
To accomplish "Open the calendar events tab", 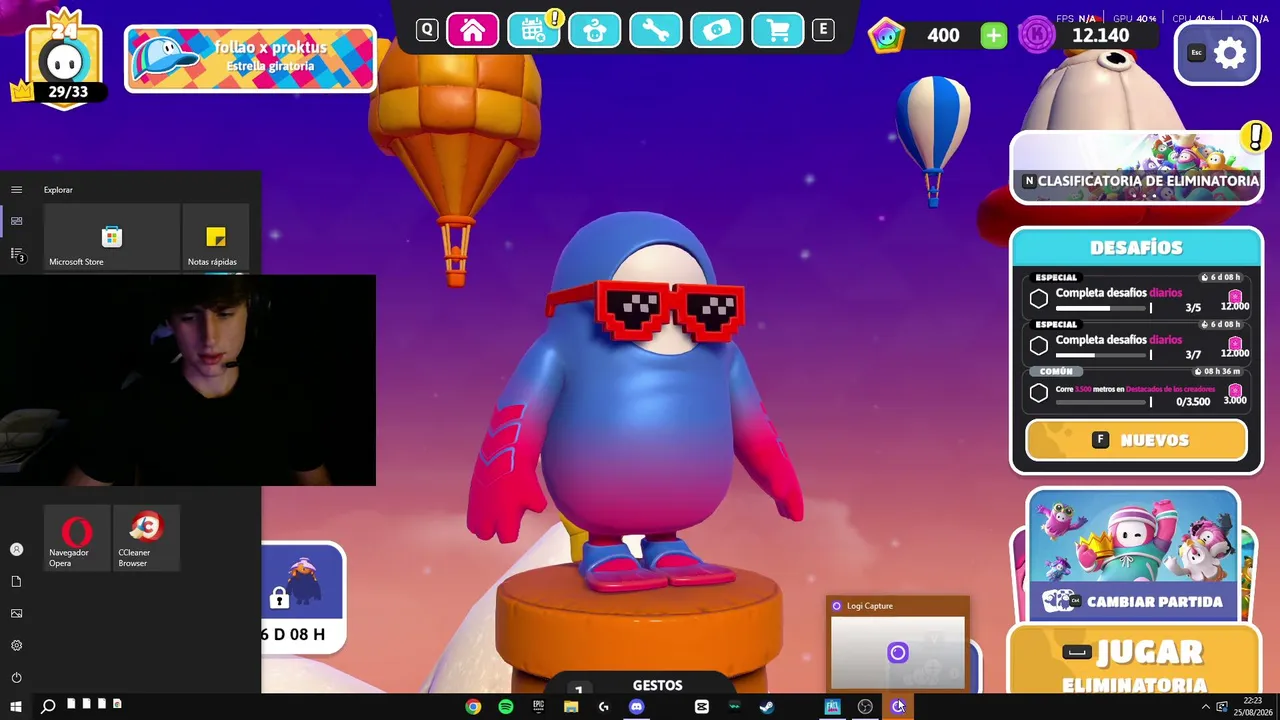I will pyautogui.click(x=534, y=30).
